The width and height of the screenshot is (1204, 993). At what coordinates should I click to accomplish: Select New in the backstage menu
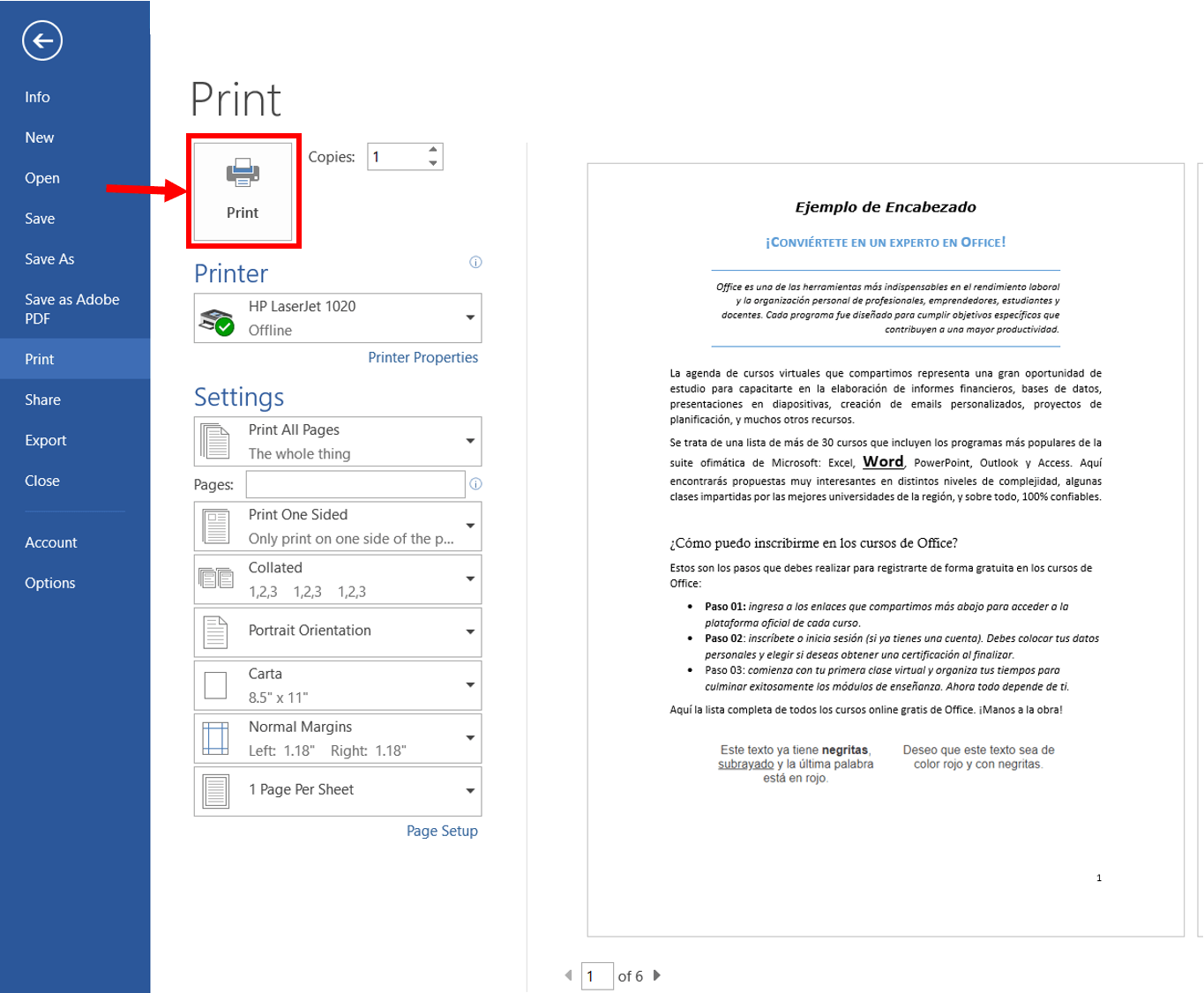tap(75, 138)
